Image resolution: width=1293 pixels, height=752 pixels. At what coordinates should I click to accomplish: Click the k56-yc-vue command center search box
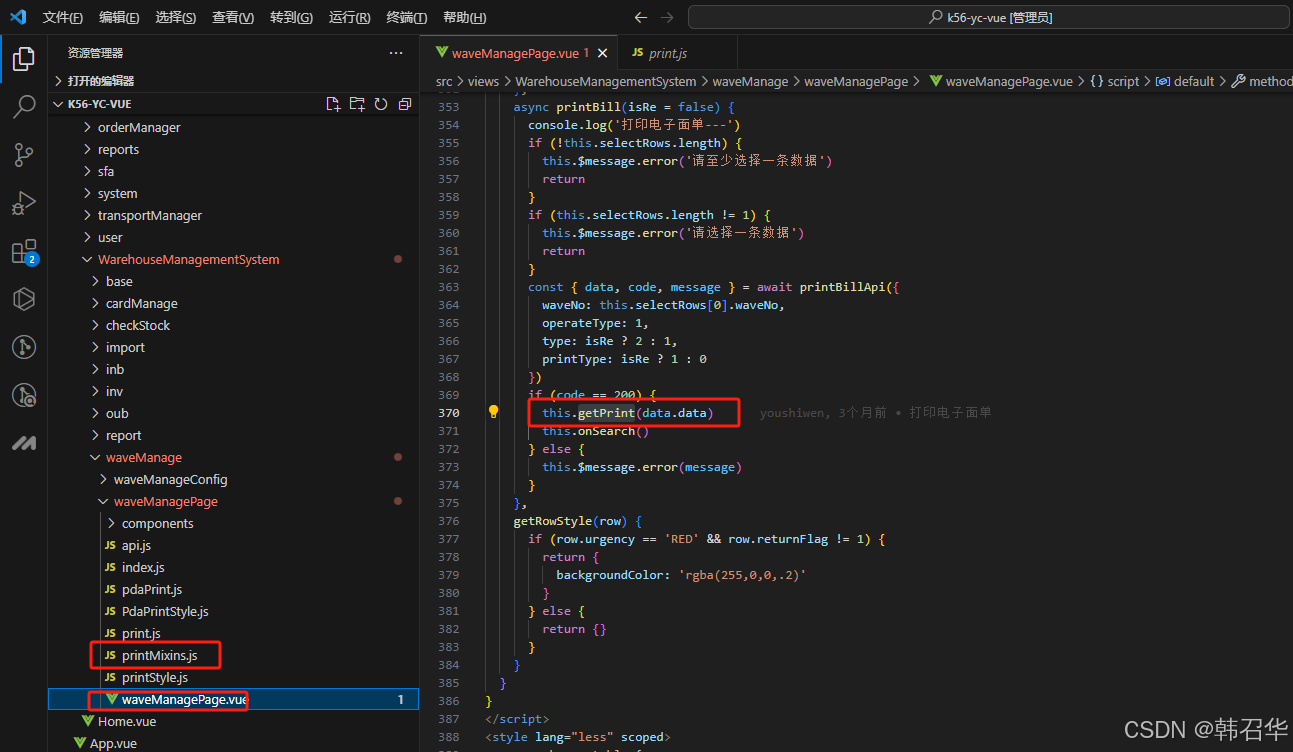[988, 17]
